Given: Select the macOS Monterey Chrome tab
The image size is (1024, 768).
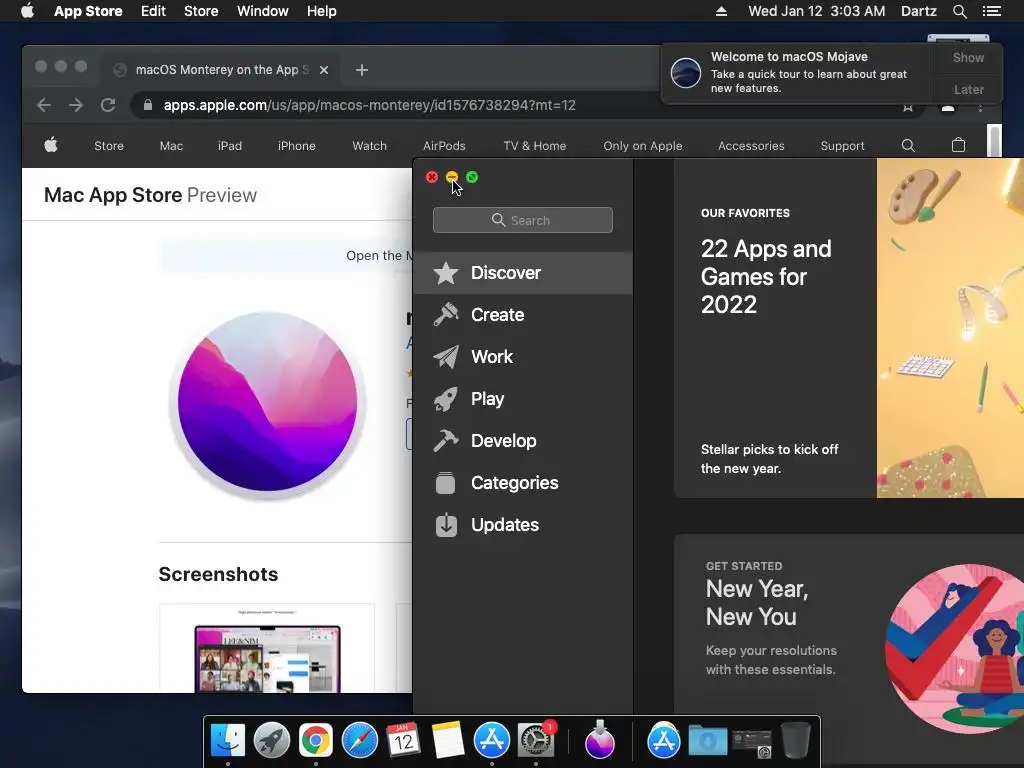Looking at the screenshot, I should [x=222, y=70].
